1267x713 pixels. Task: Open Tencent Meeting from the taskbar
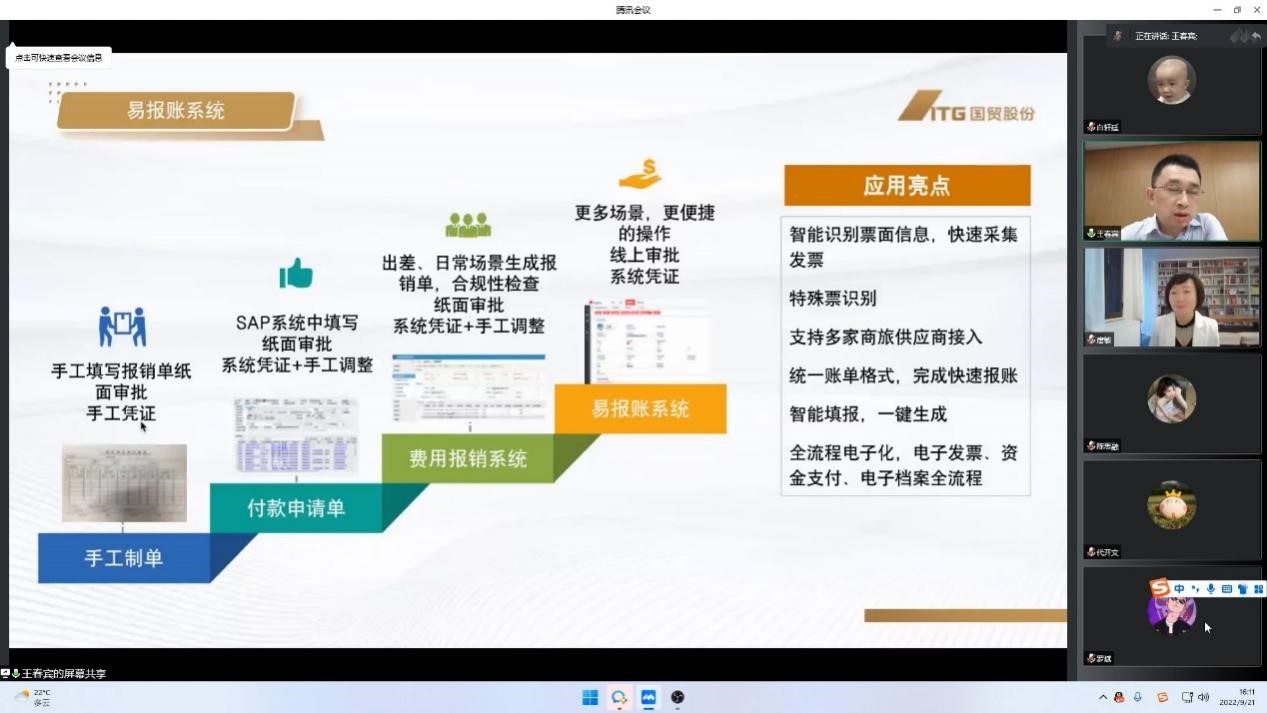[x=648, y=698]
